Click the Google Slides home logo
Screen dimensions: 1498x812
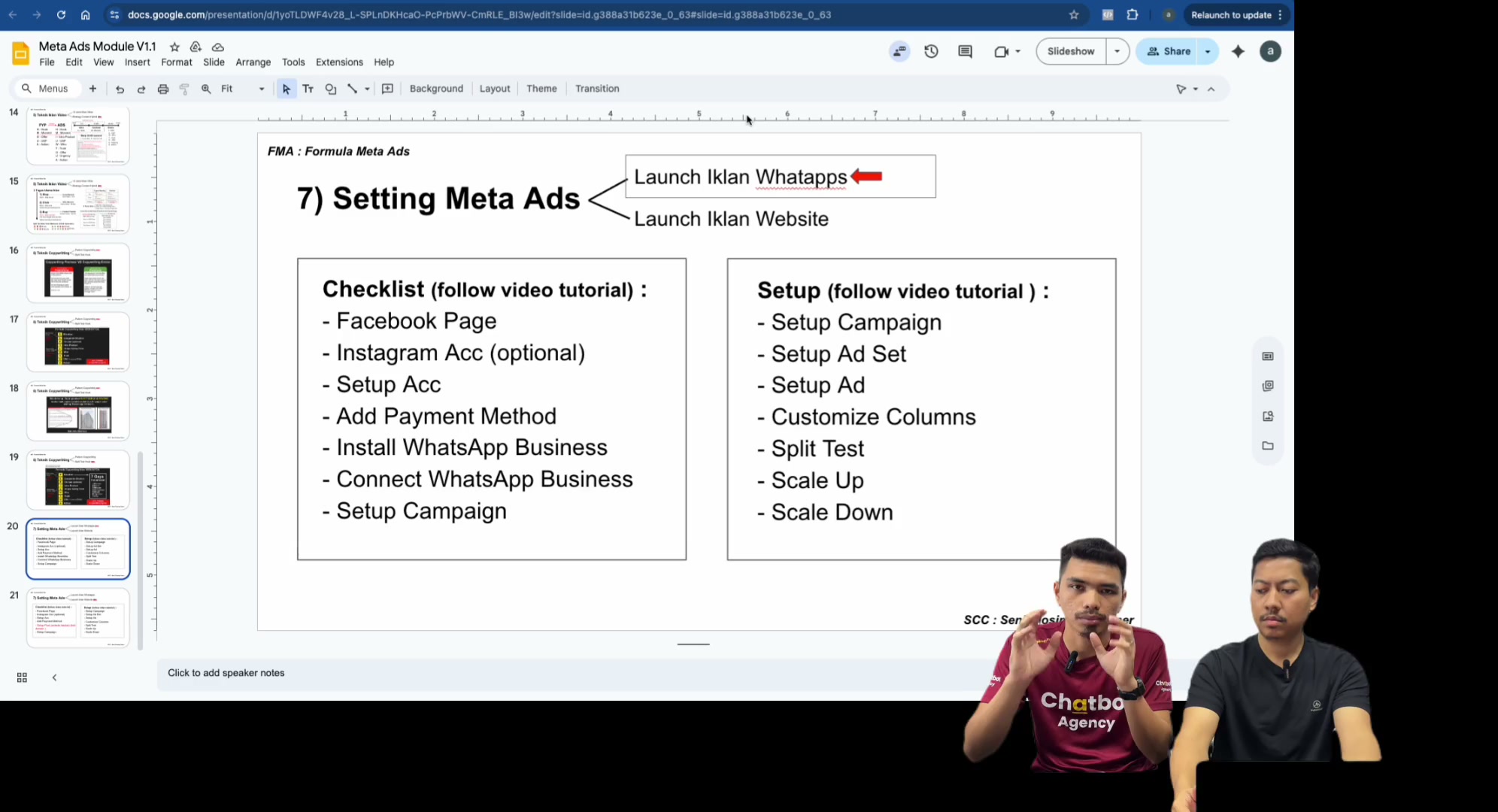pyautogui.click(x=20, y=53)
